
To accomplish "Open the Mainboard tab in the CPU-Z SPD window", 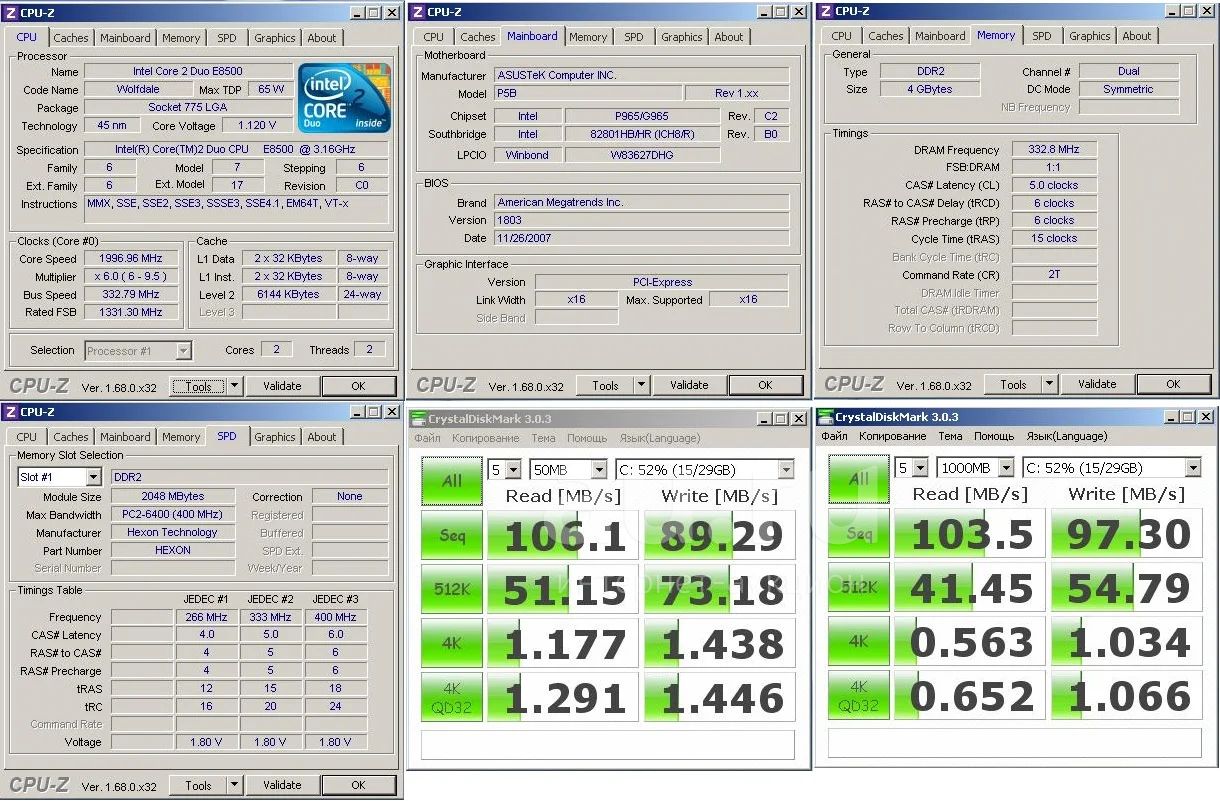I will 125,437.
